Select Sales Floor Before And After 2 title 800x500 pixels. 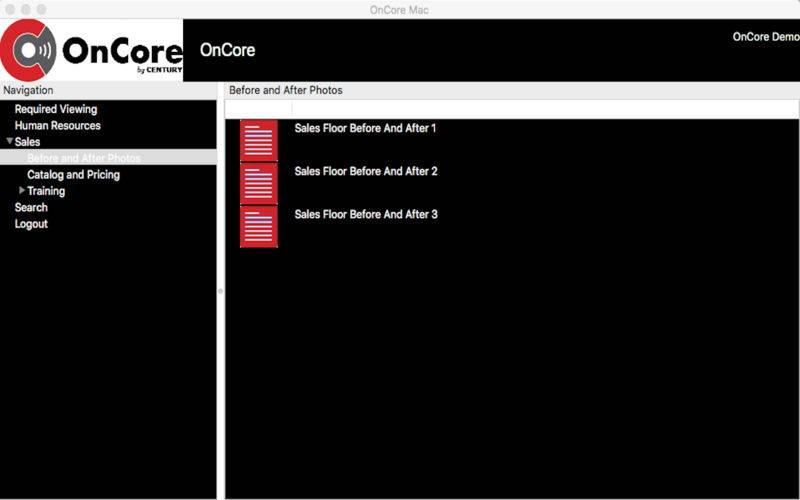click(366, 171)
